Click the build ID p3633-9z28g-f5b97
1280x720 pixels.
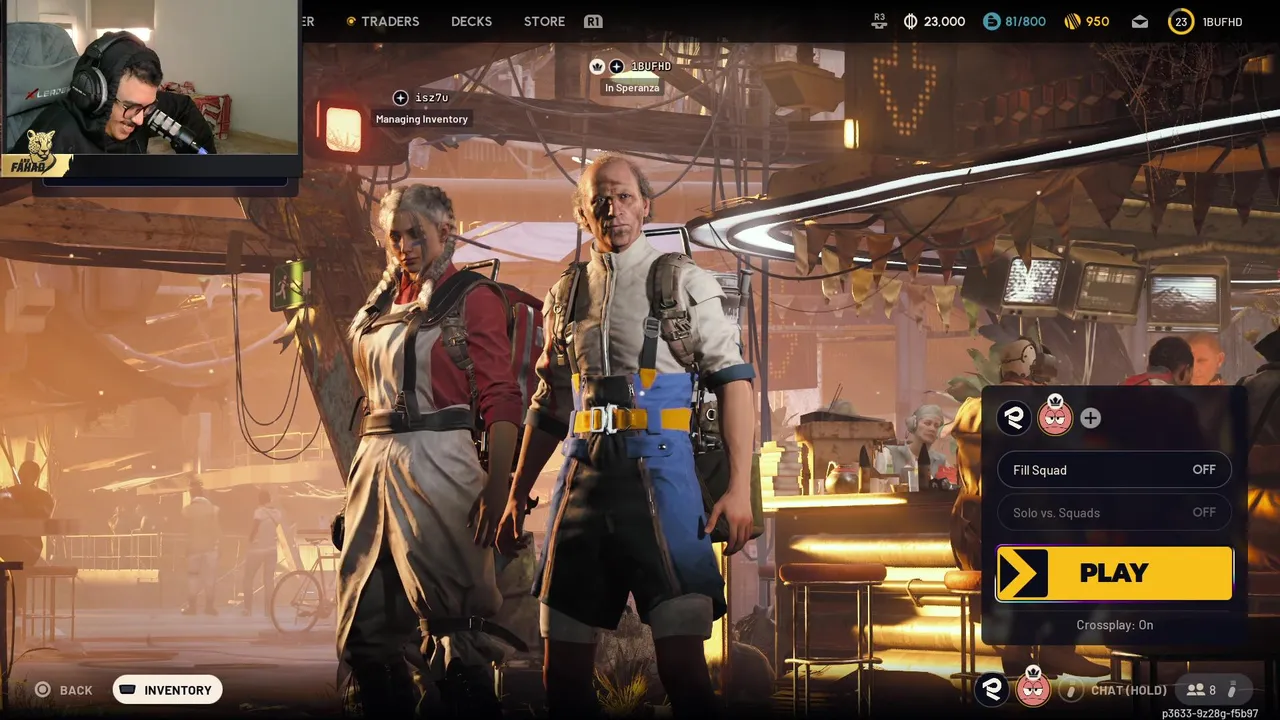pos(1210,713)
